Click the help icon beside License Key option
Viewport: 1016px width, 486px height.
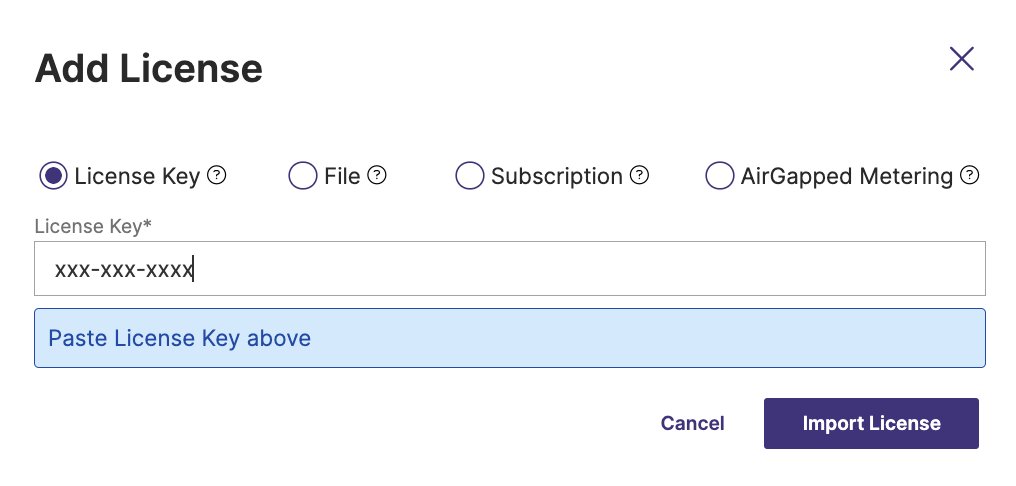click(216, 176)
